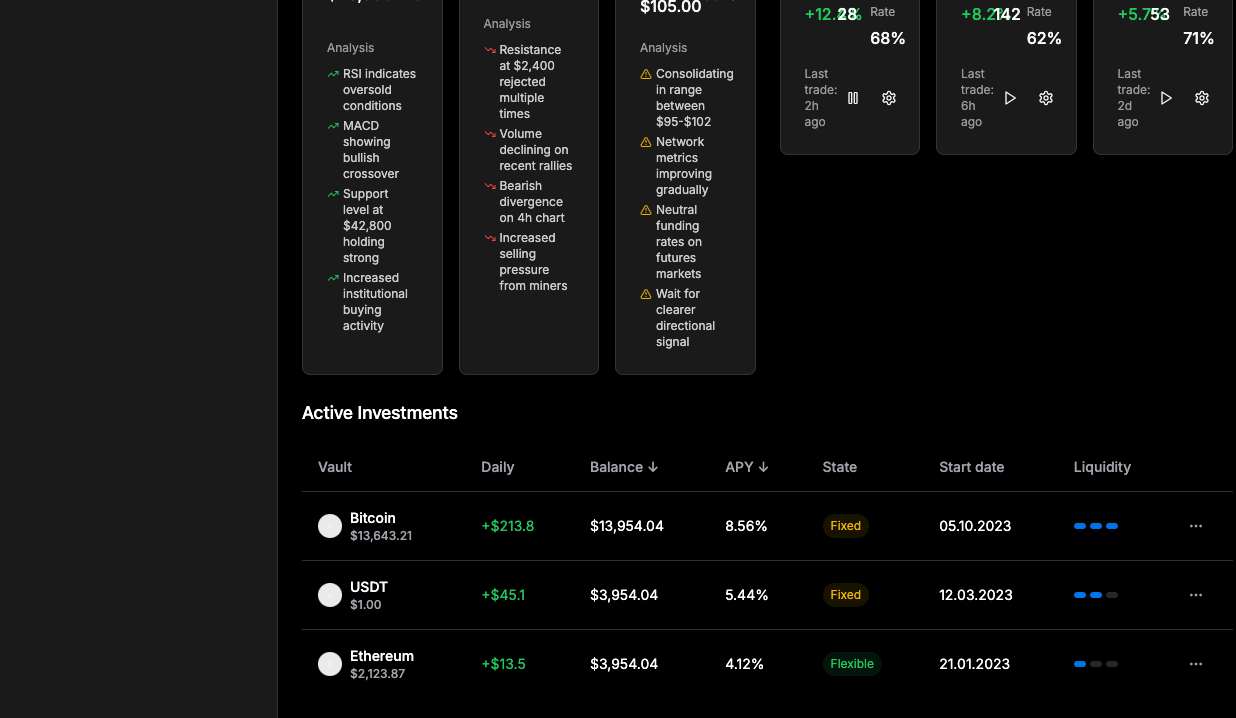Click Neutral funding rates text
Screen dimensions: 1236x718
point(679,242)
